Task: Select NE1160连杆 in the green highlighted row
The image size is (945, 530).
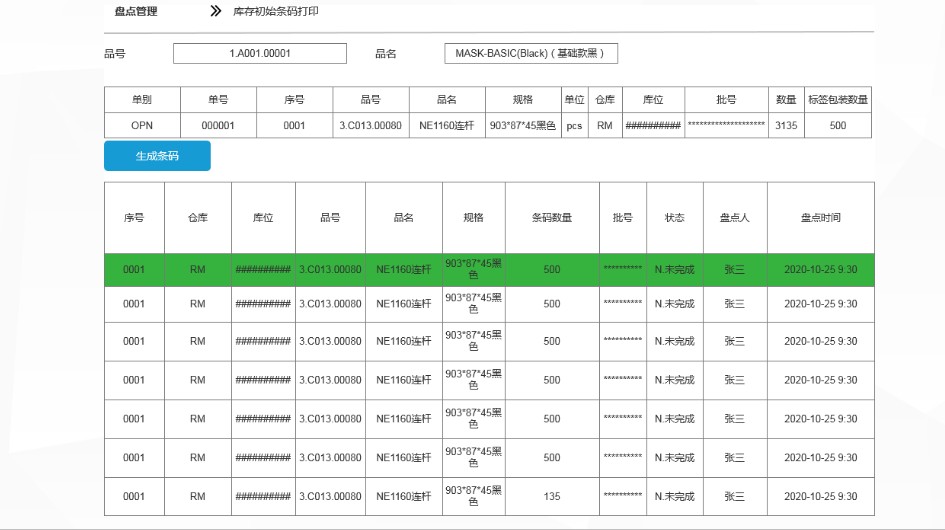Action: [x=404, y=270]
